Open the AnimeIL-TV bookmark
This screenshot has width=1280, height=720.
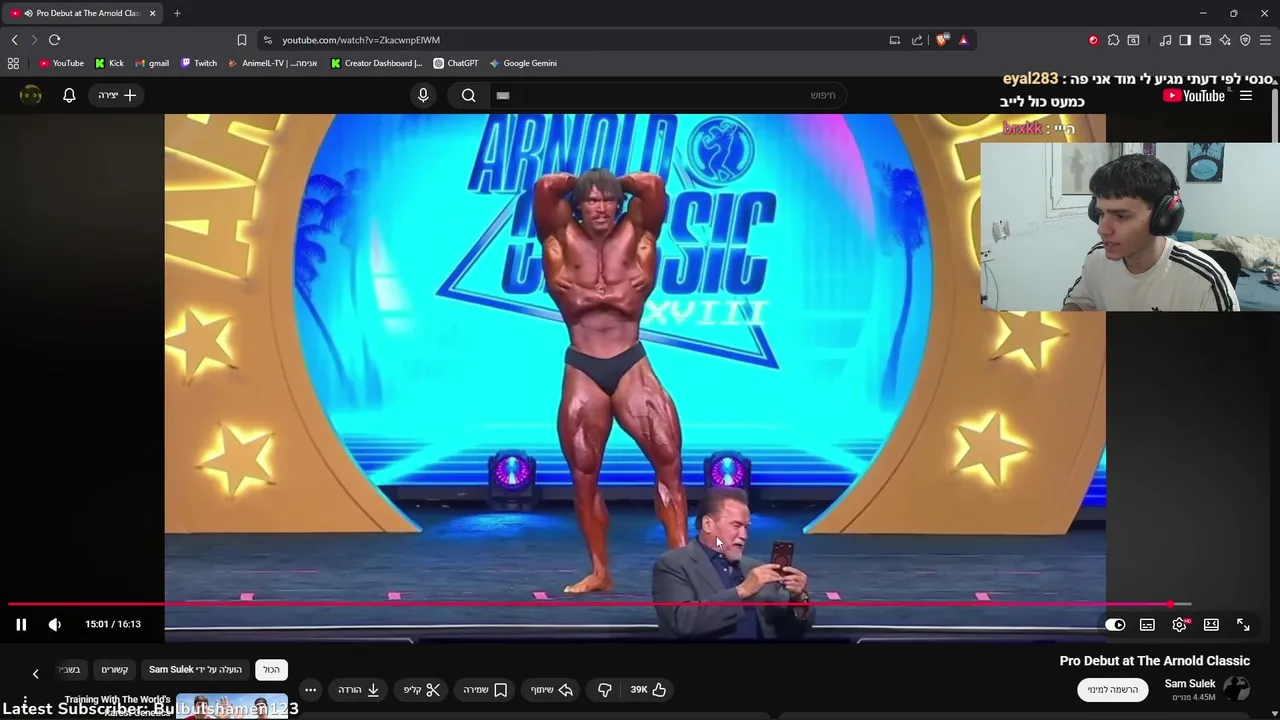pyautogui.click(x=273, y=63)
